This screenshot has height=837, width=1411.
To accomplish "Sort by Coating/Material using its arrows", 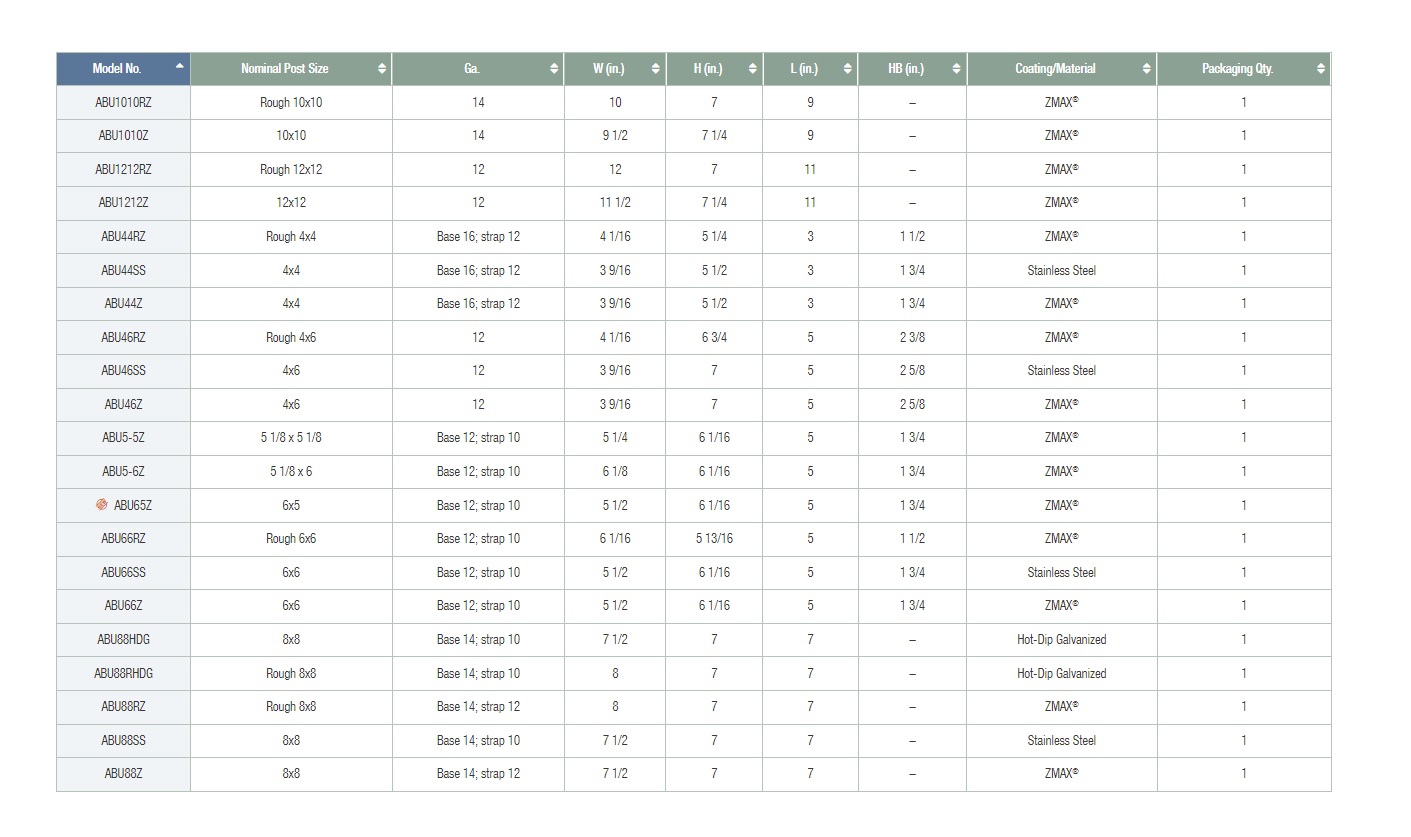I will pos(1146,69).
